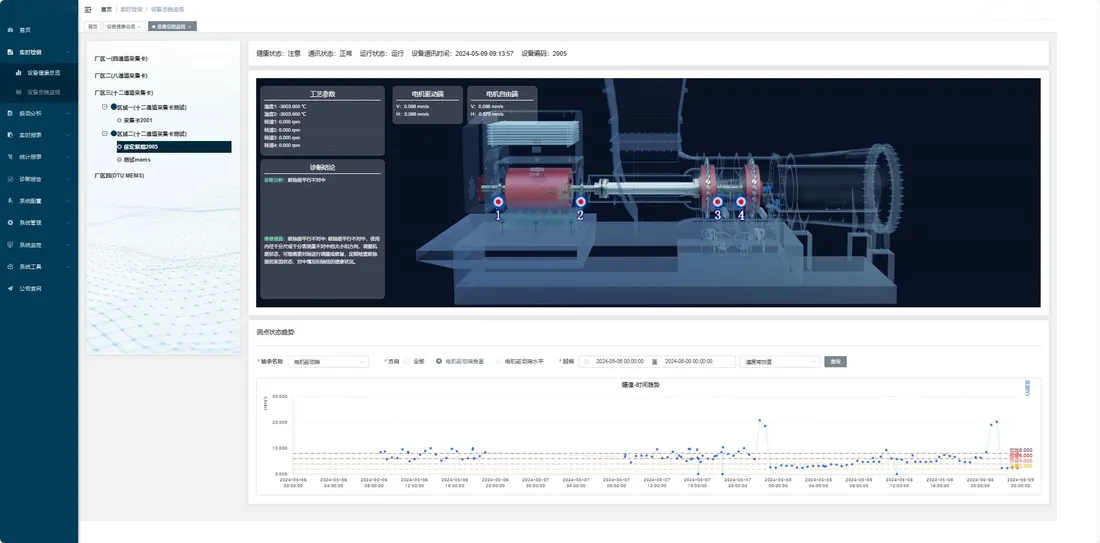Close the 设备总貌监视 tab via its x
Screen dimensions: 1100x543
click(x=190, y=27)
